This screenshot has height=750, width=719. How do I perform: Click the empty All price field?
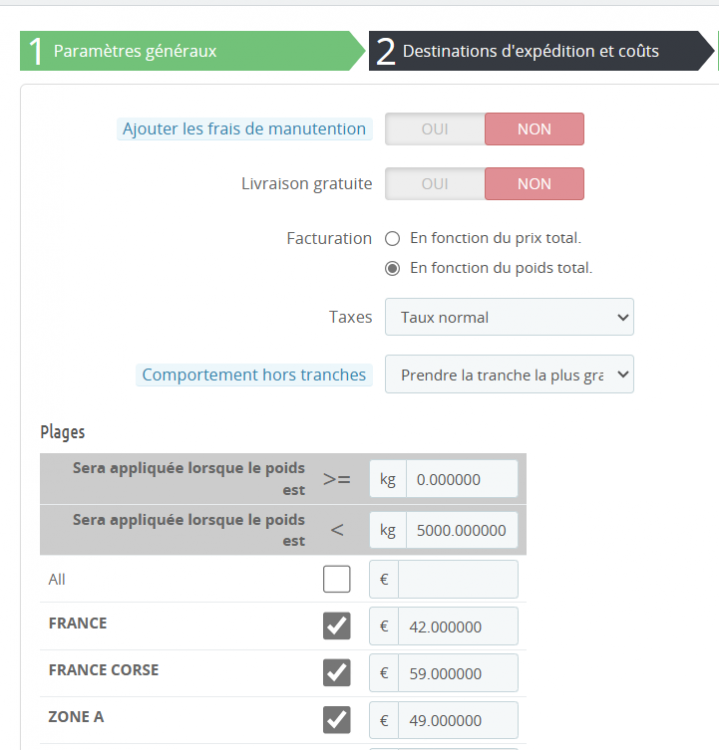458,579
